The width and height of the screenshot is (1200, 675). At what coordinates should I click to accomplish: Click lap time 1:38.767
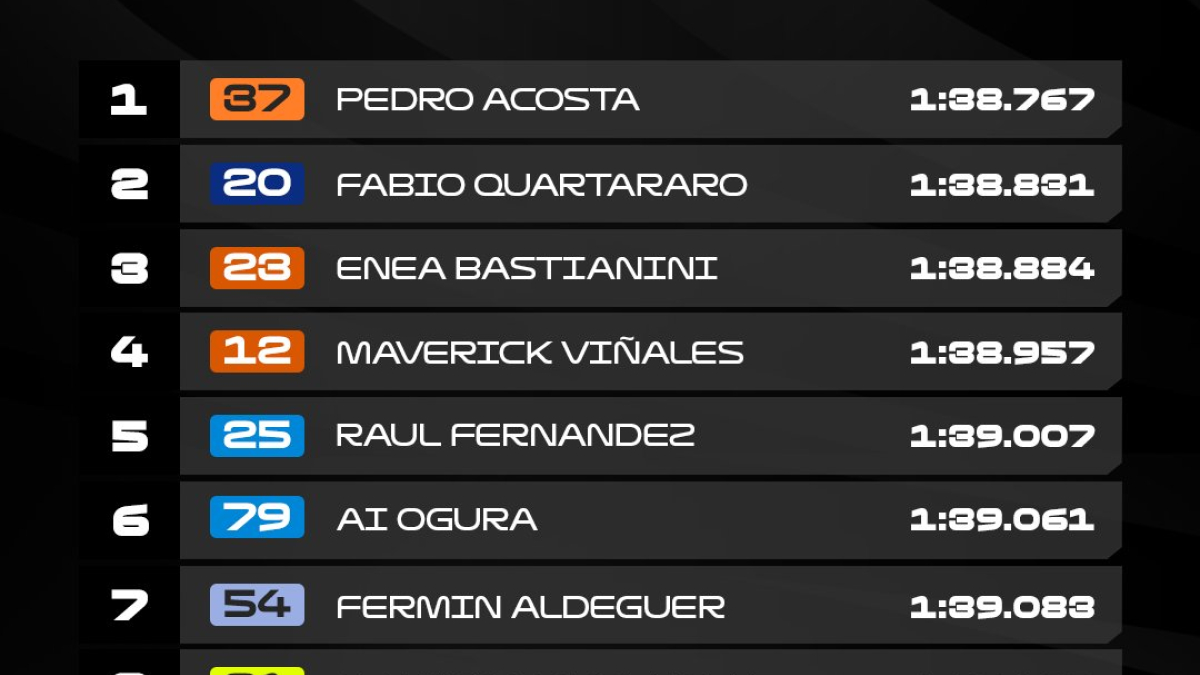1002,99
